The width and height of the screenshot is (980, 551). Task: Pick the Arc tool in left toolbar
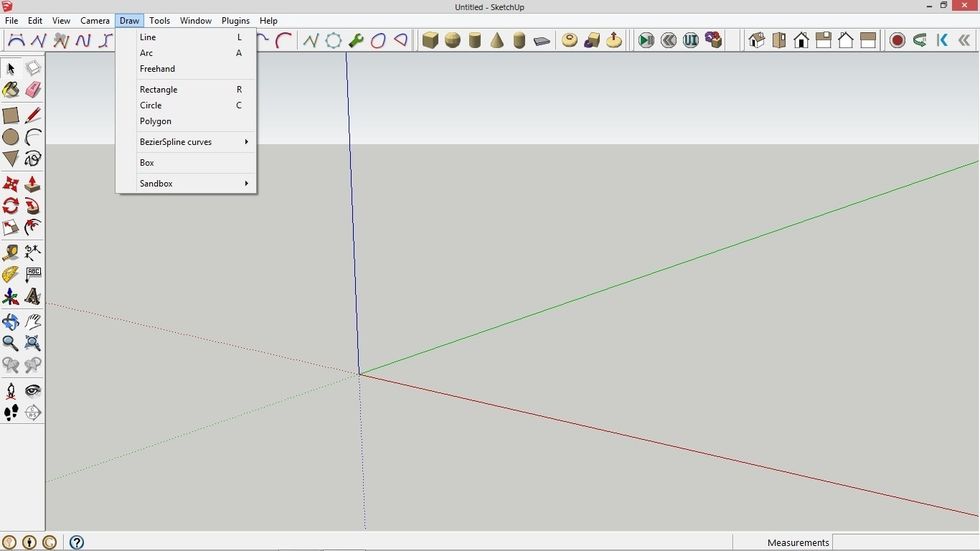32,137
